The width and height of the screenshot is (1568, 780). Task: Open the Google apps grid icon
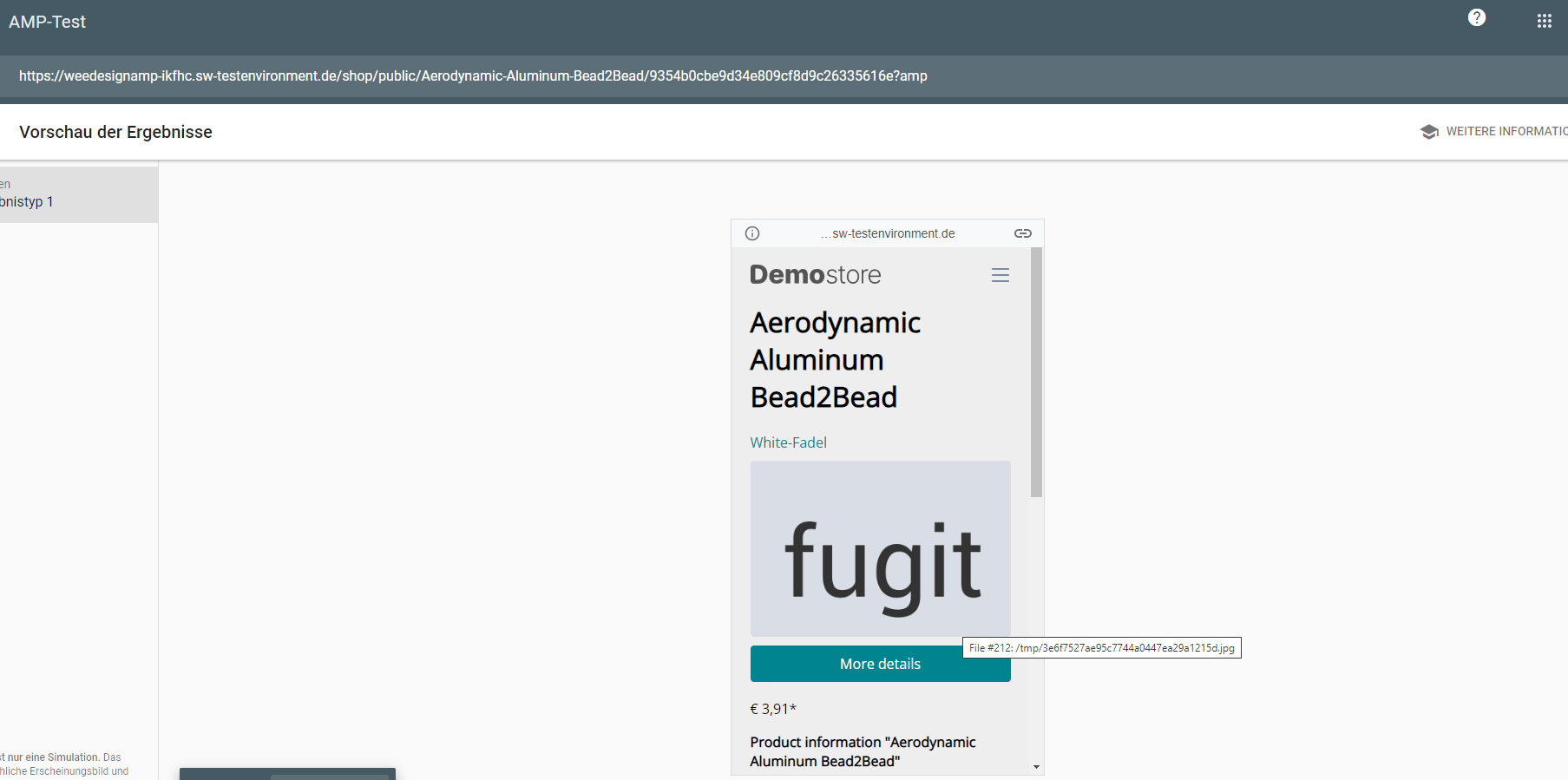(x=1544, y=21)
